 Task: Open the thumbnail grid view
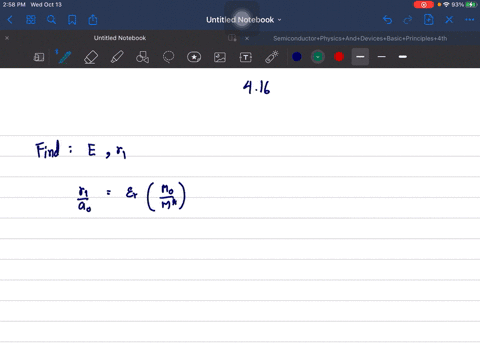click(31, 20)
